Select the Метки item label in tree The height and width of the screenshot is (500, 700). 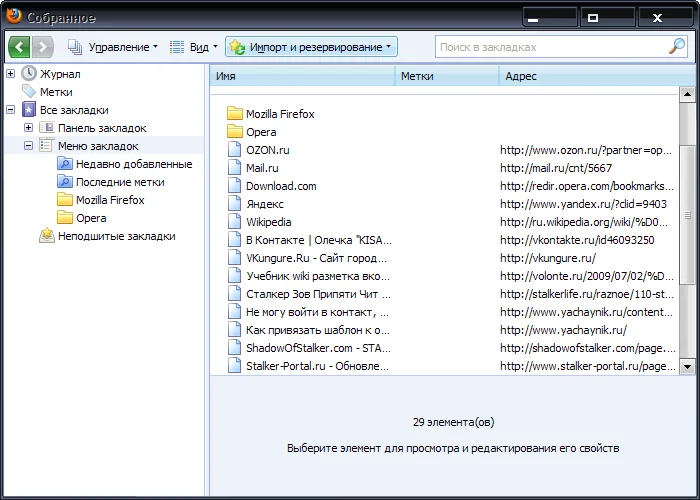(x=56, y=92)
